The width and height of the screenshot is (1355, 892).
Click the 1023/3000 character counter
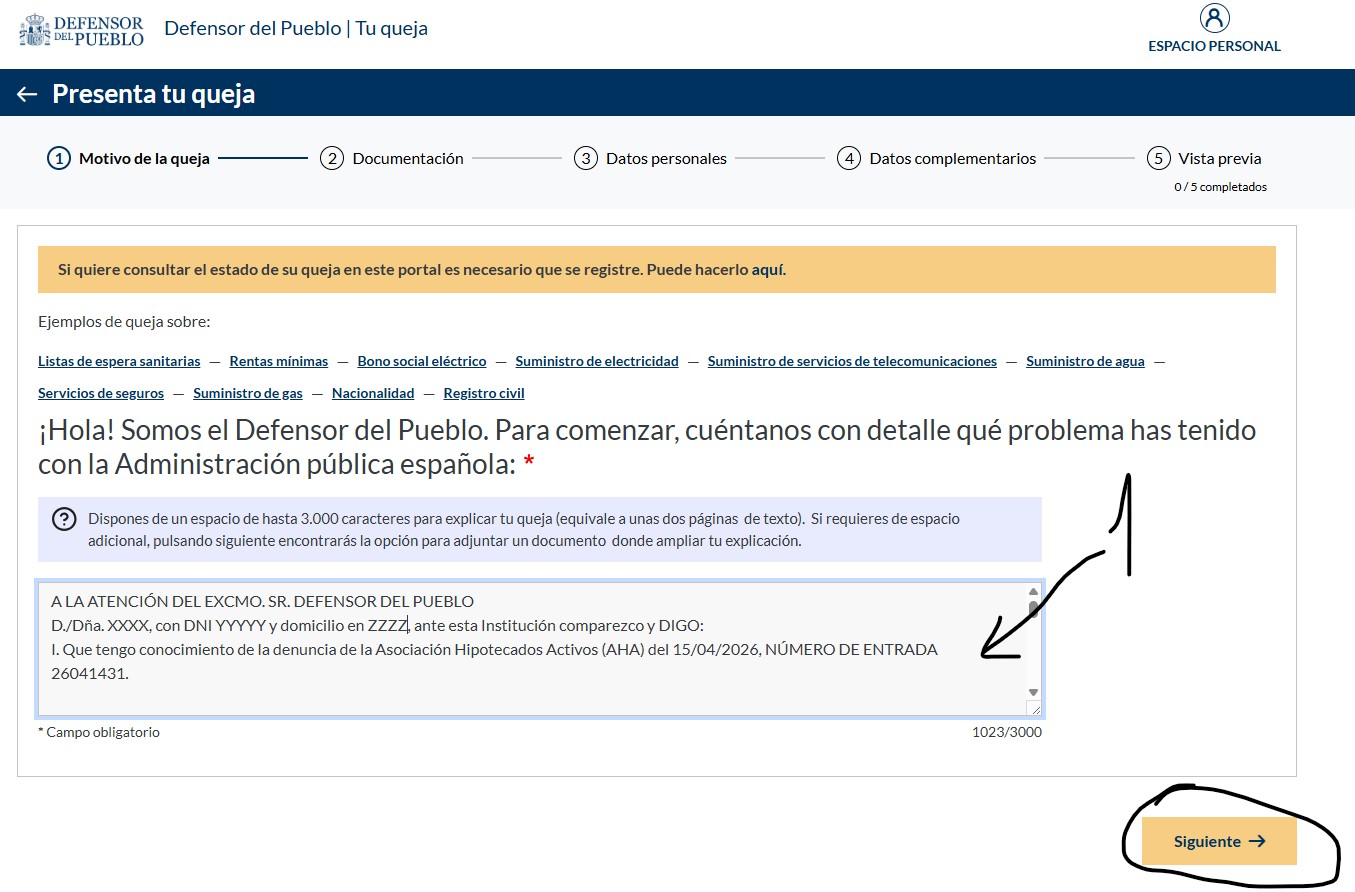pos(1007,732)
